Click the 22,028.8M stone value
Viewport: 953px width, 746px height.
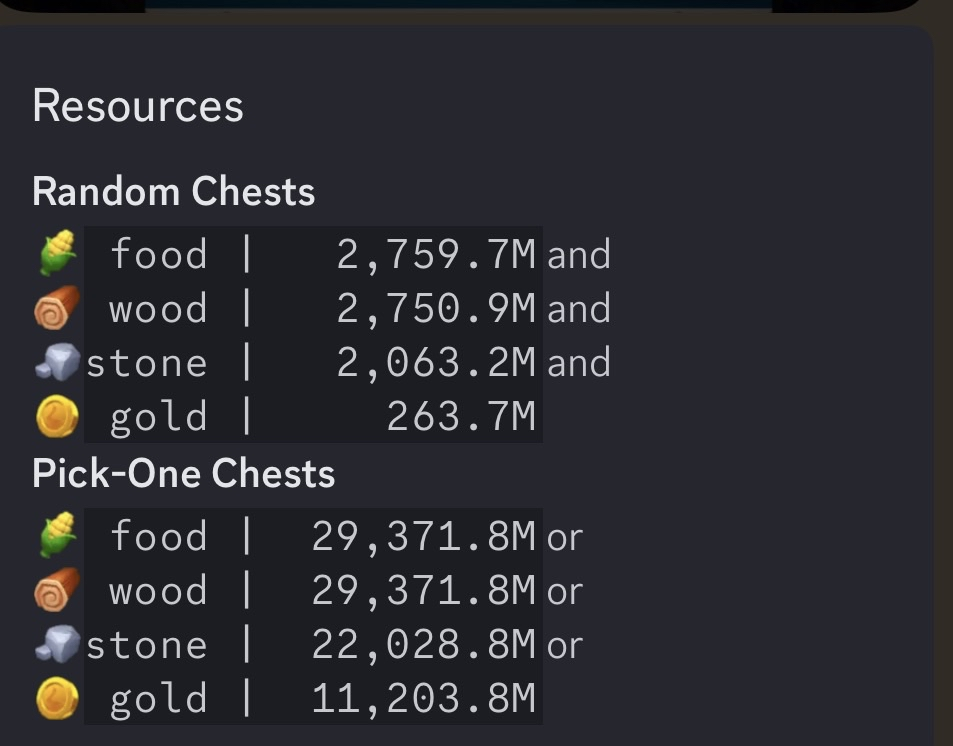(x=424, y=645)
